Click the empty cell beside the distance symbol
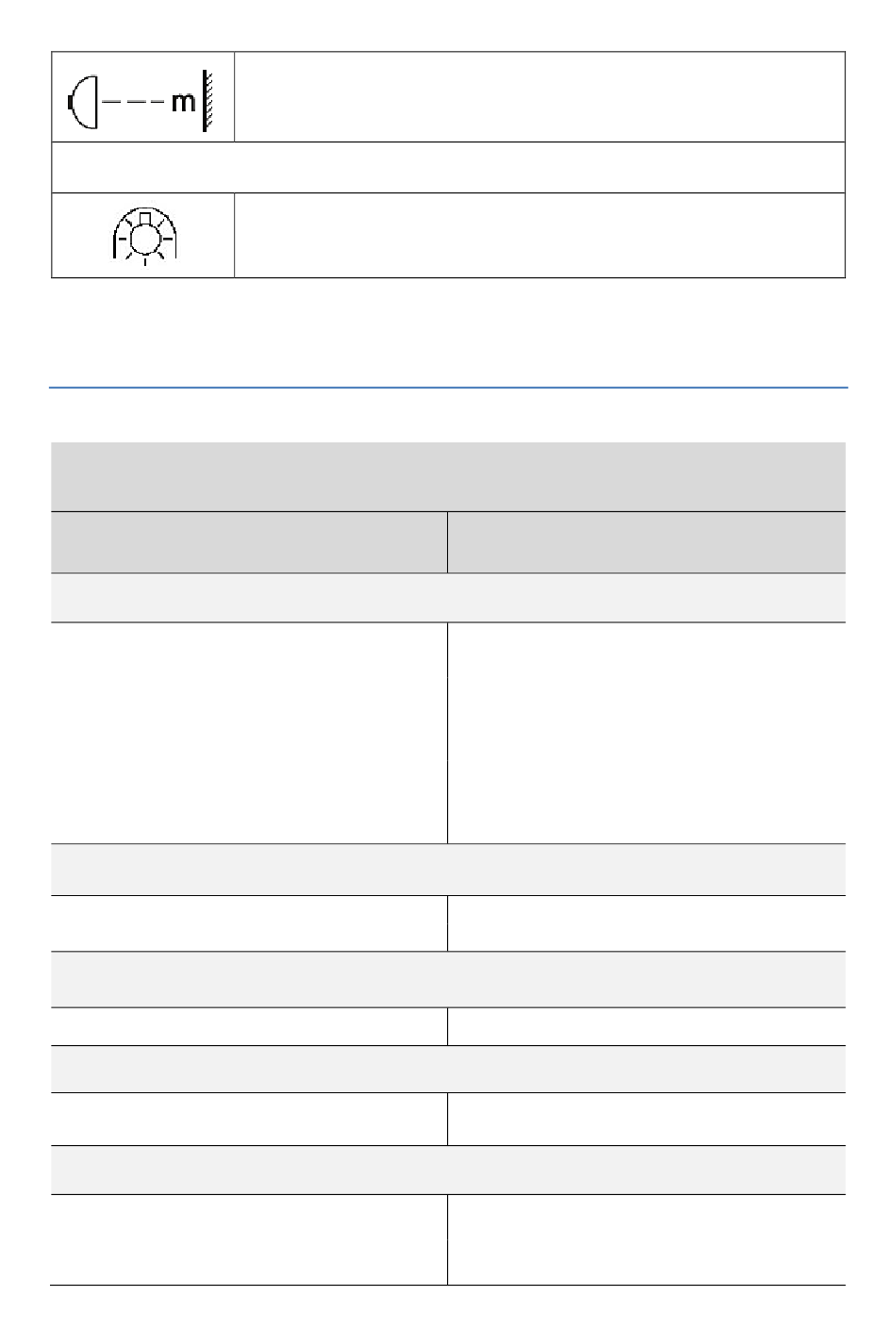The width and height of the screenshot is (896, 1329). [x=539, y=97]
